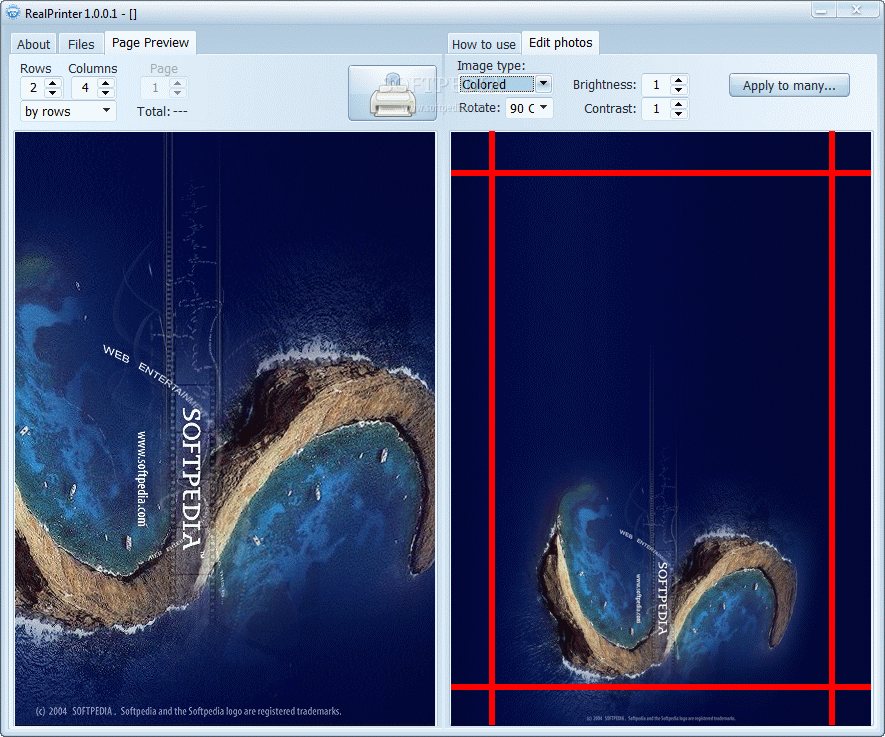Select the Edit photos tab
Screen dimensions: 885x737
(x=560, y=43)
